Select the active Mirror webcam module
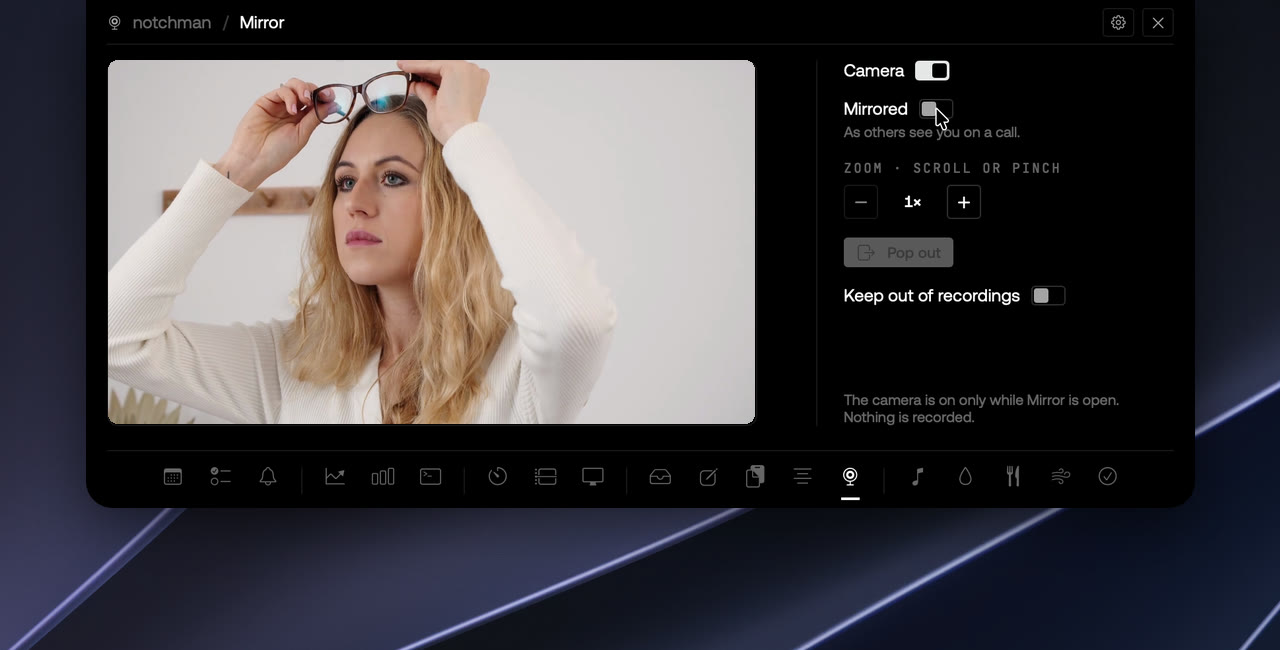This screenshot has height=650, width=1280. 850,477
